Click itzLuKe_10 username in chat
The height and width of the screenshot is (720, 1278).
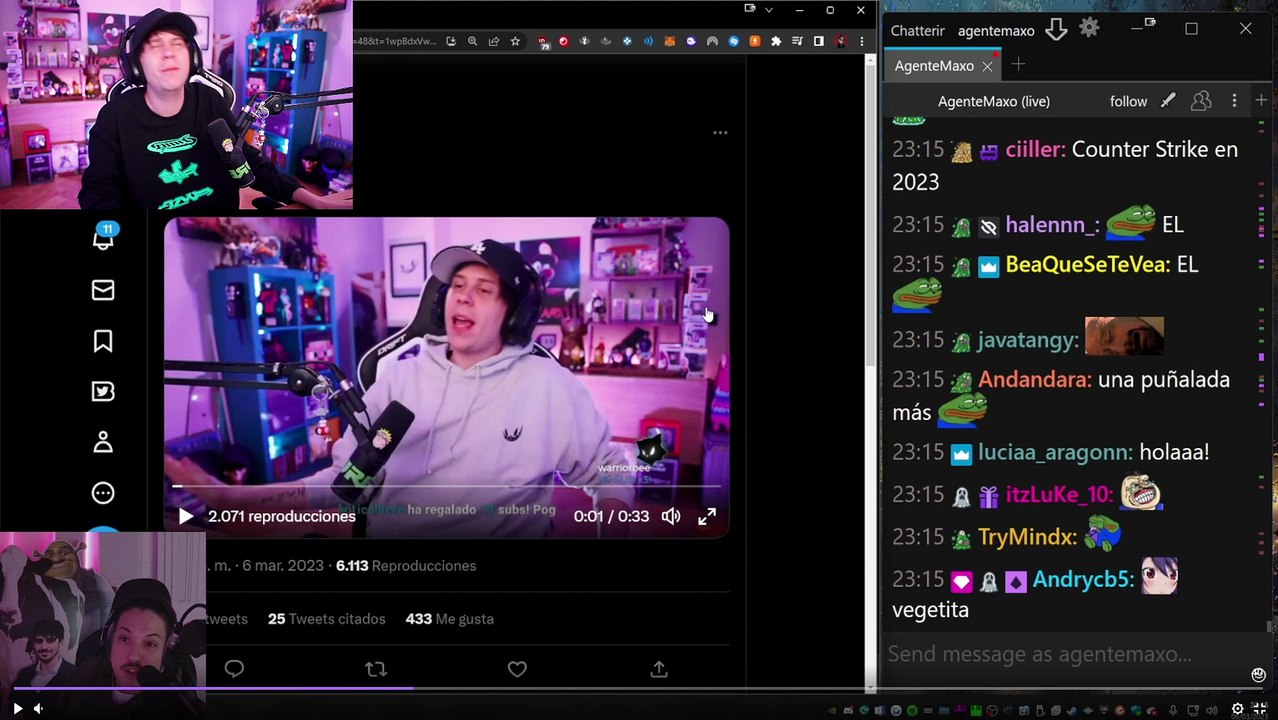(1059, 495)
